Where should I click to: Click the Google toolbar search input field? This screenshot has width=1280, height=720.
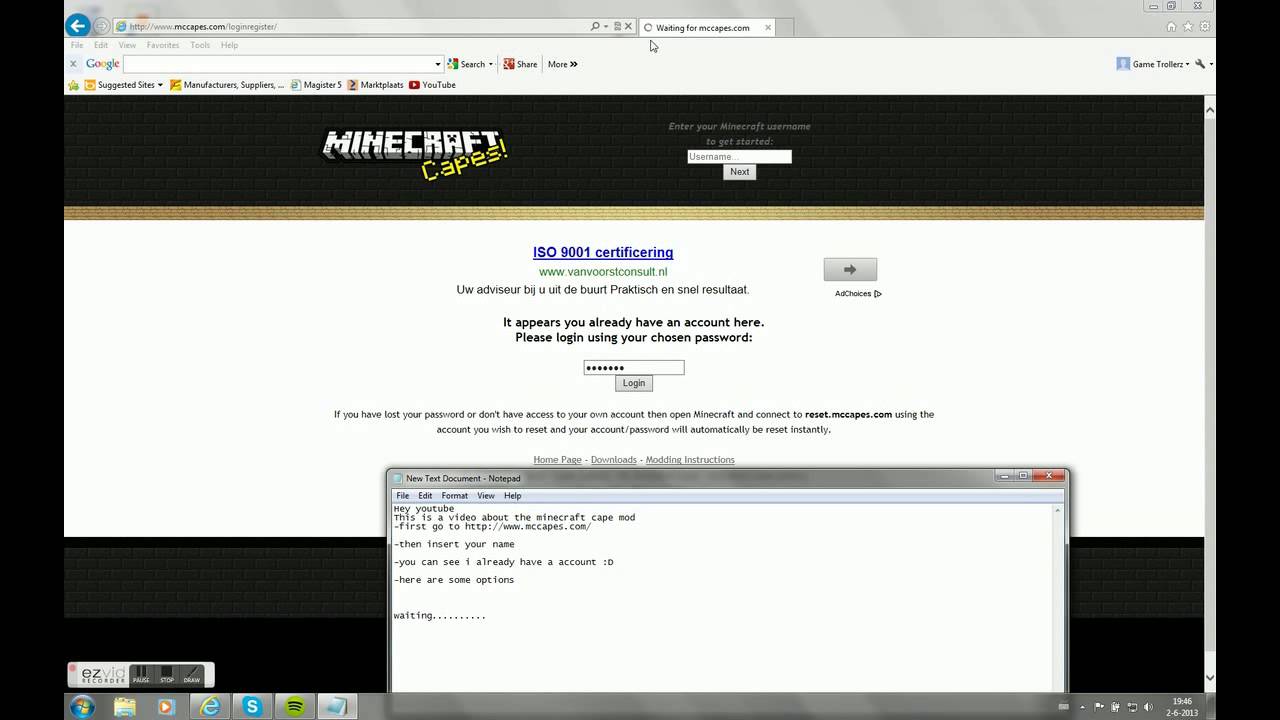coord(278,64)
